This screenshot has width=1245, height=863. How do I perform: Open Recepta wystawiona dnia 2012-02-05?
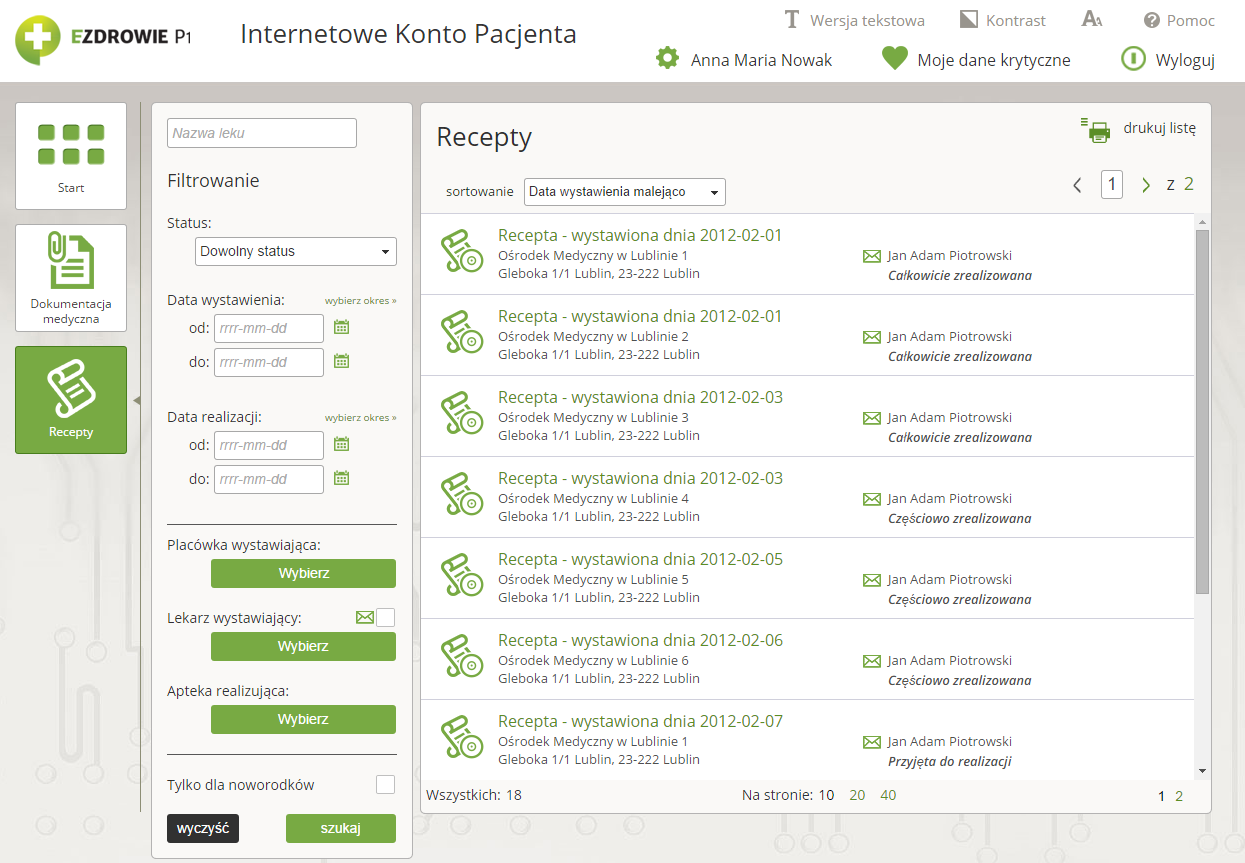(640, 559)
